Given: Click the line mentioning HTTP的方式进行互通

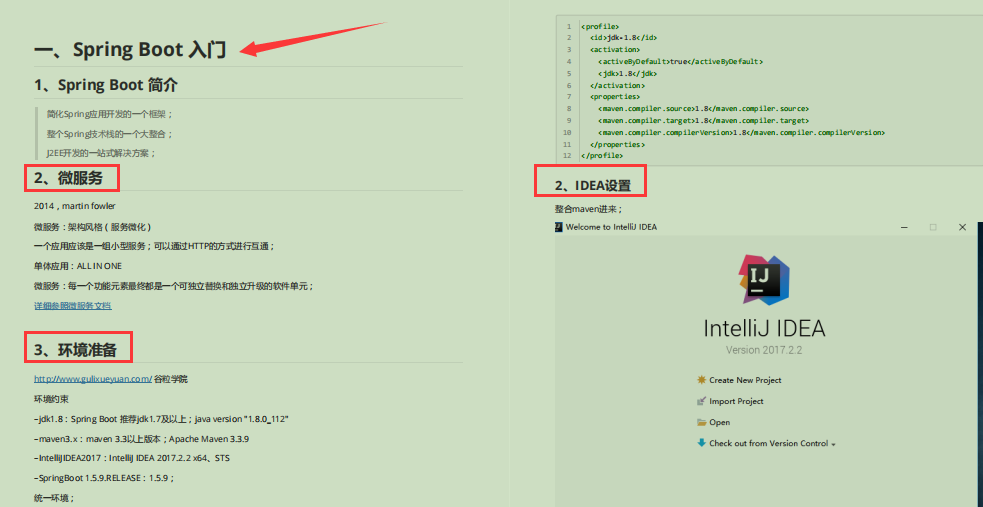Looking at the screenshot, I should (154, 246).
